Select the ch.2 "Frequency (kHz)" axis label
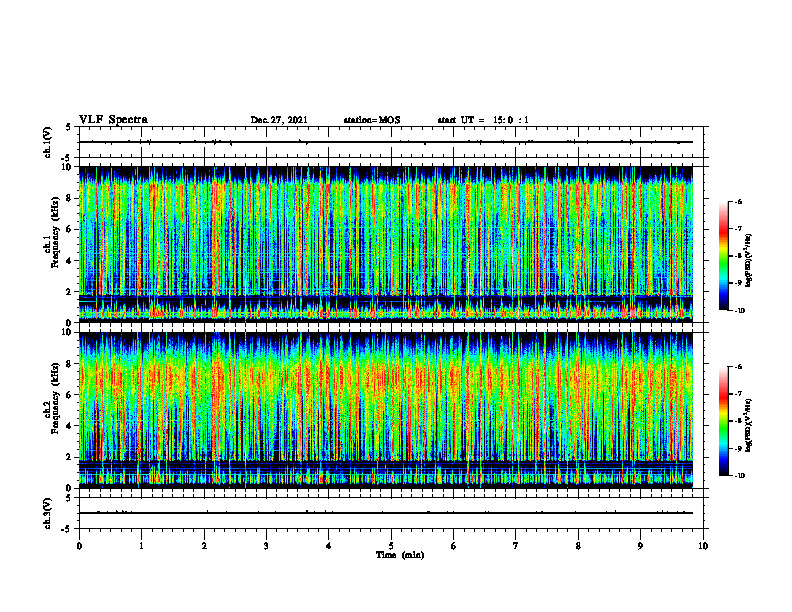 tap(55, 398)
